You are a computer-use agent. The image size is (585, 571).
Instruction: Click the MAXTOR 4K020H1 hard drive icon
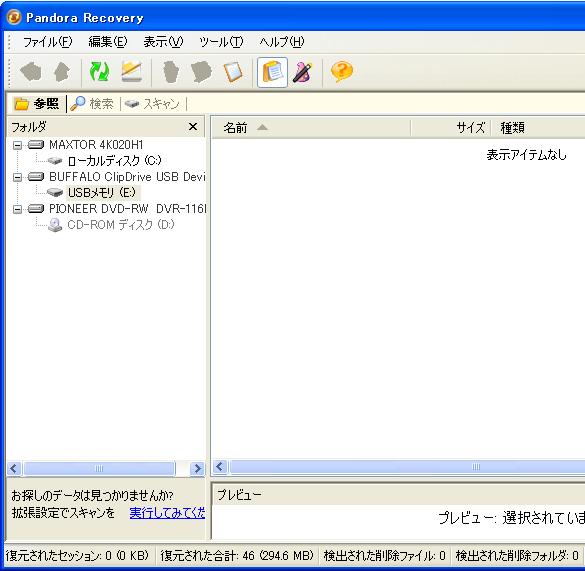[x=36, y=144]
